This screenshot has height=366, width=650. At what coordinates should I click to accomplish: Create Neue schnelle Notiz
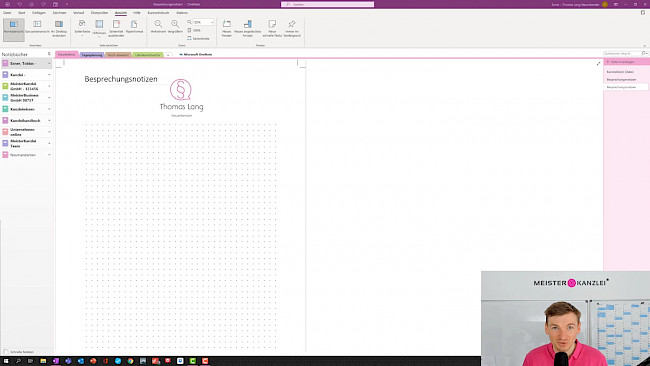point(272,28)
